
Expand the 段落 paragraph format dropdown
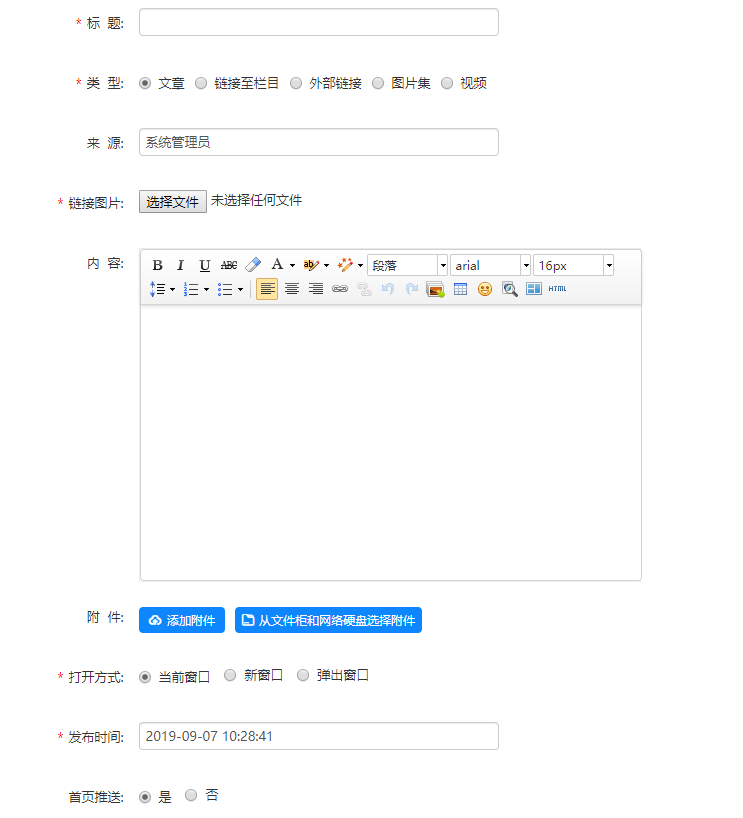tap(443, 265)
